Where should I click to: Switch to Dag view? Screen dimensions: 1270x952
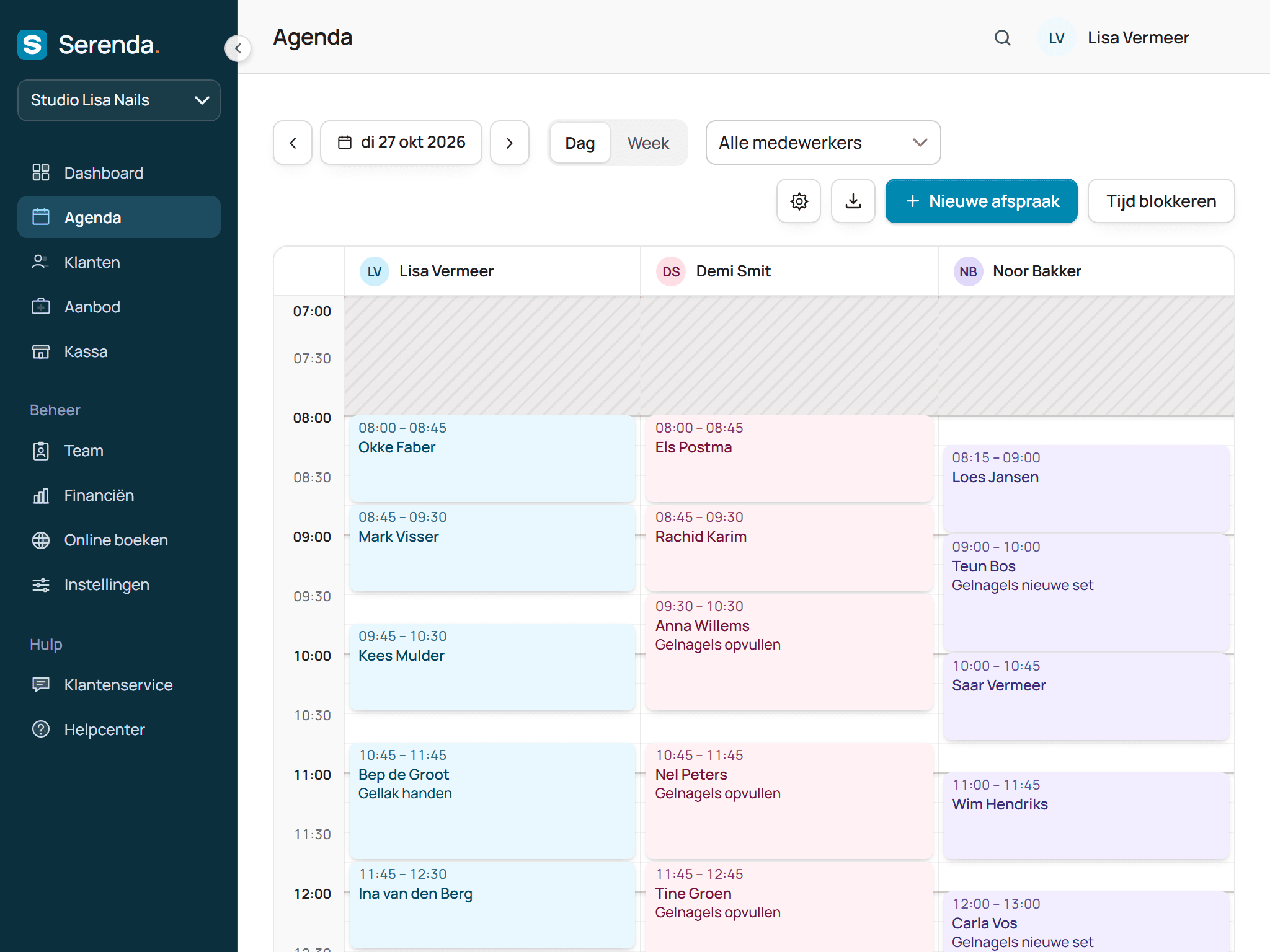point(580,143)
